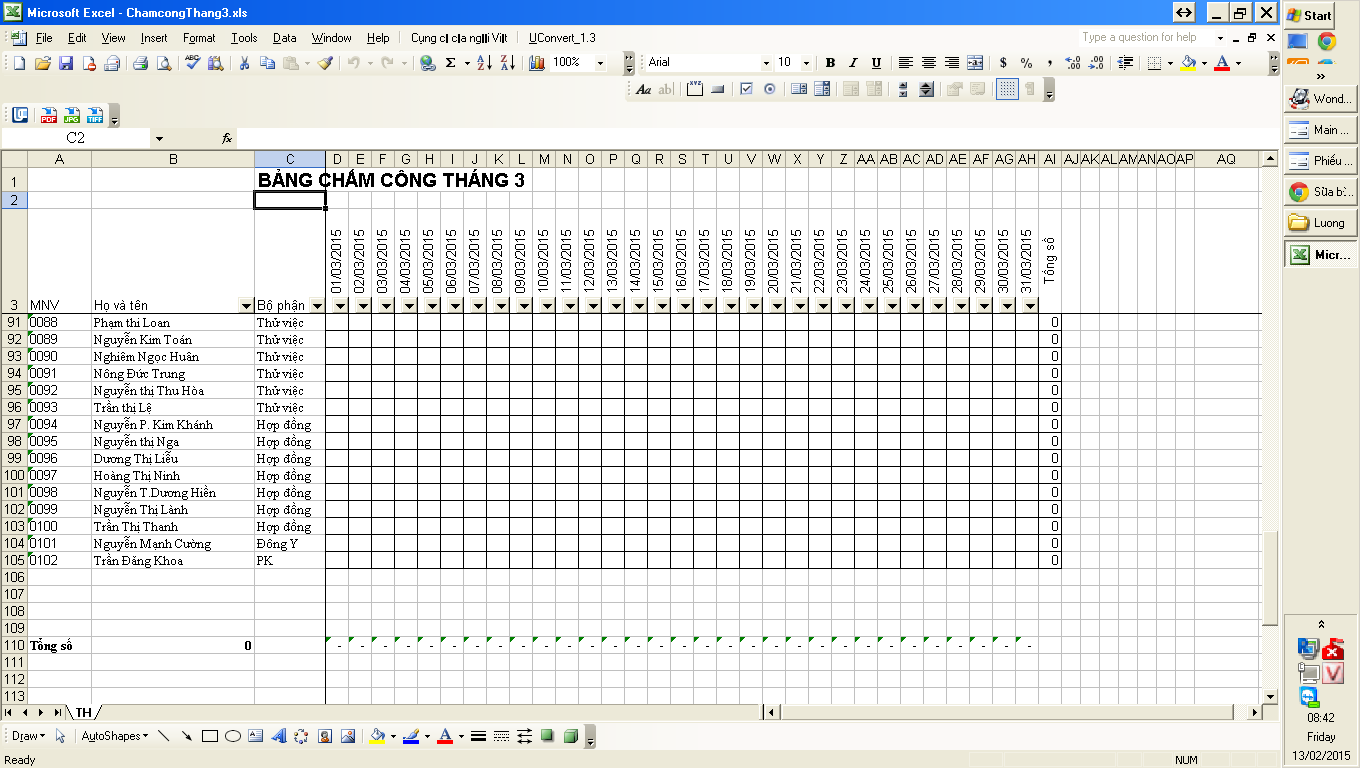Open the Windows Start button
Image resolution: width=1360 pixels, height=768 pixels.
tap(1309, 15)
